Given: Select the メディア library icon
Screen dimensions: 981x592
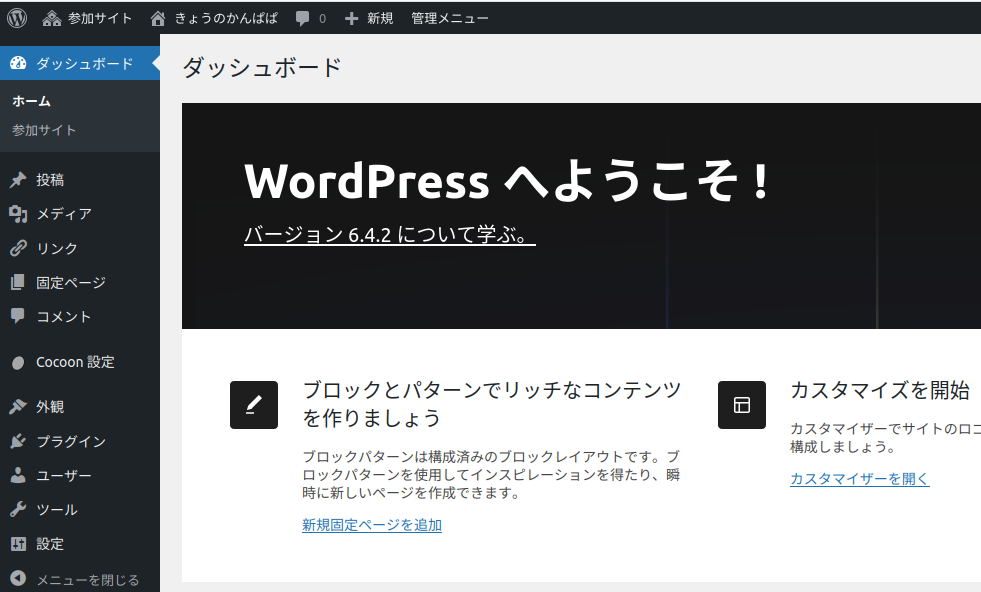Looking at the screenshot, I should pos(17,213).
